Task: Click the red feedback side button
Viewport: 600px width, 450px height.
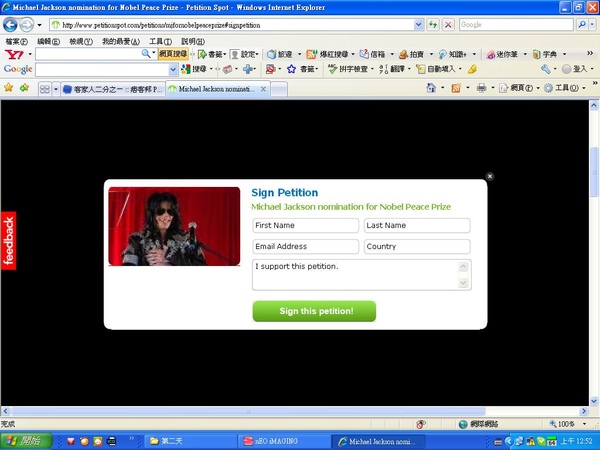Action: (8, 241)
